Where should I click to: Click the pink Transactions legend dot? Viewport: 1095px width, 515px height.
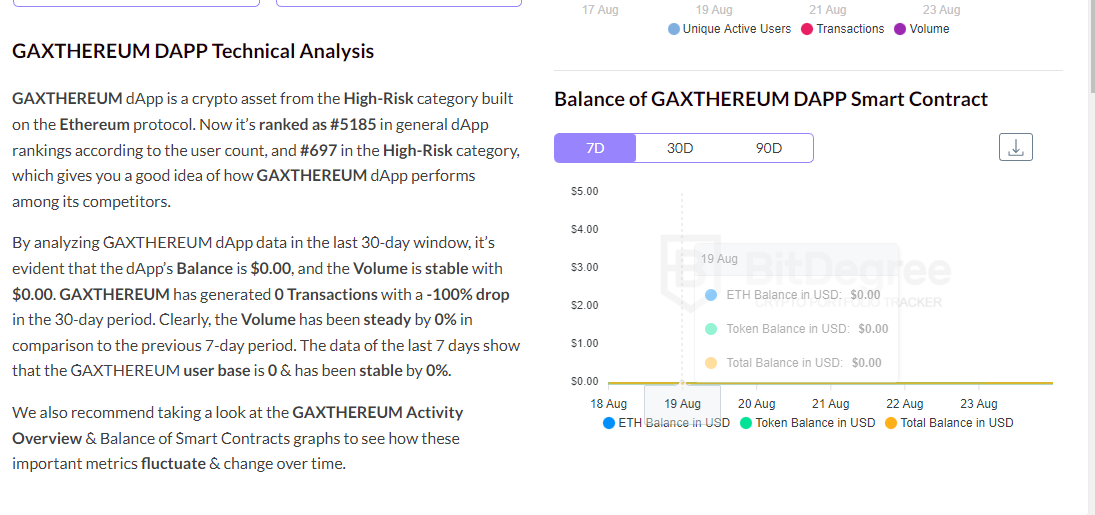pos(807,29)
